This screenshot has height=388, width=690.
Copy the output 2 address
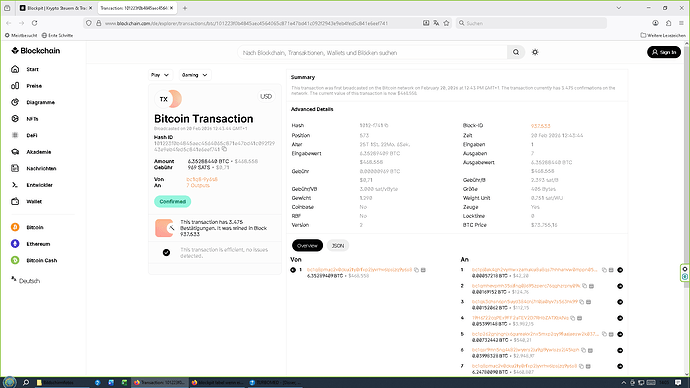click(x=584, y=286)
